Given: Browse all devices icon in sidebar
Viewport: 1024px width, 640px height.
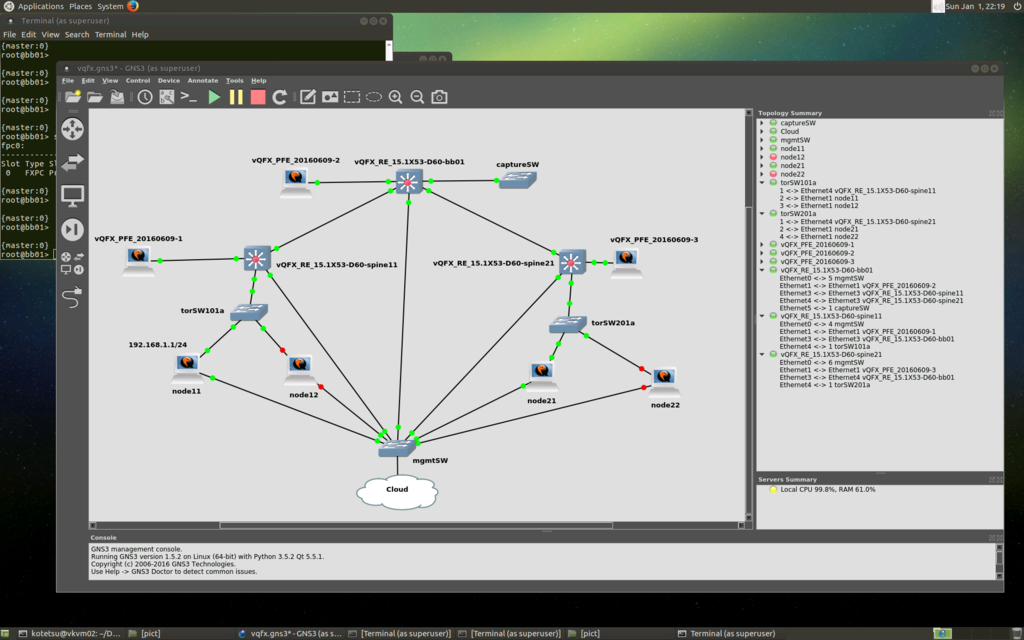Looking at the screenshot, I should pyautogui.click(x=72, y=263).
